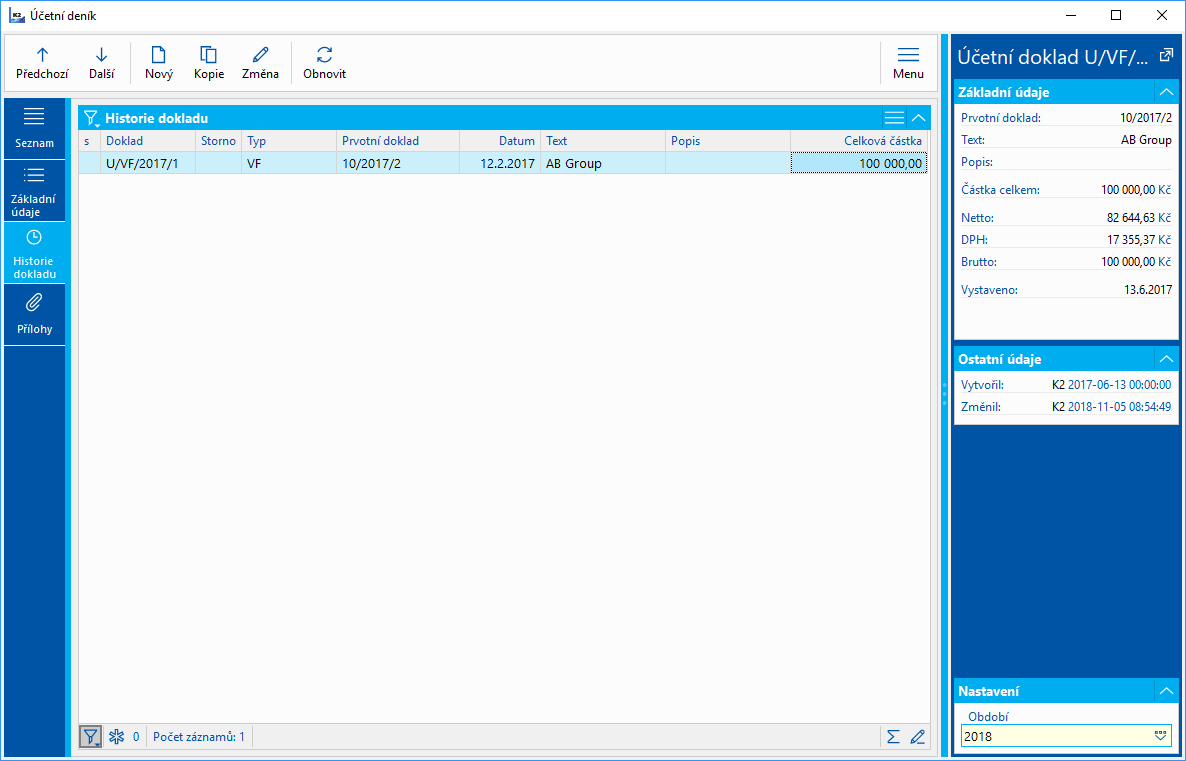Click the filter icon in Historie dokladu header
Screen dimensions: 1186x761
coord(91,118)
